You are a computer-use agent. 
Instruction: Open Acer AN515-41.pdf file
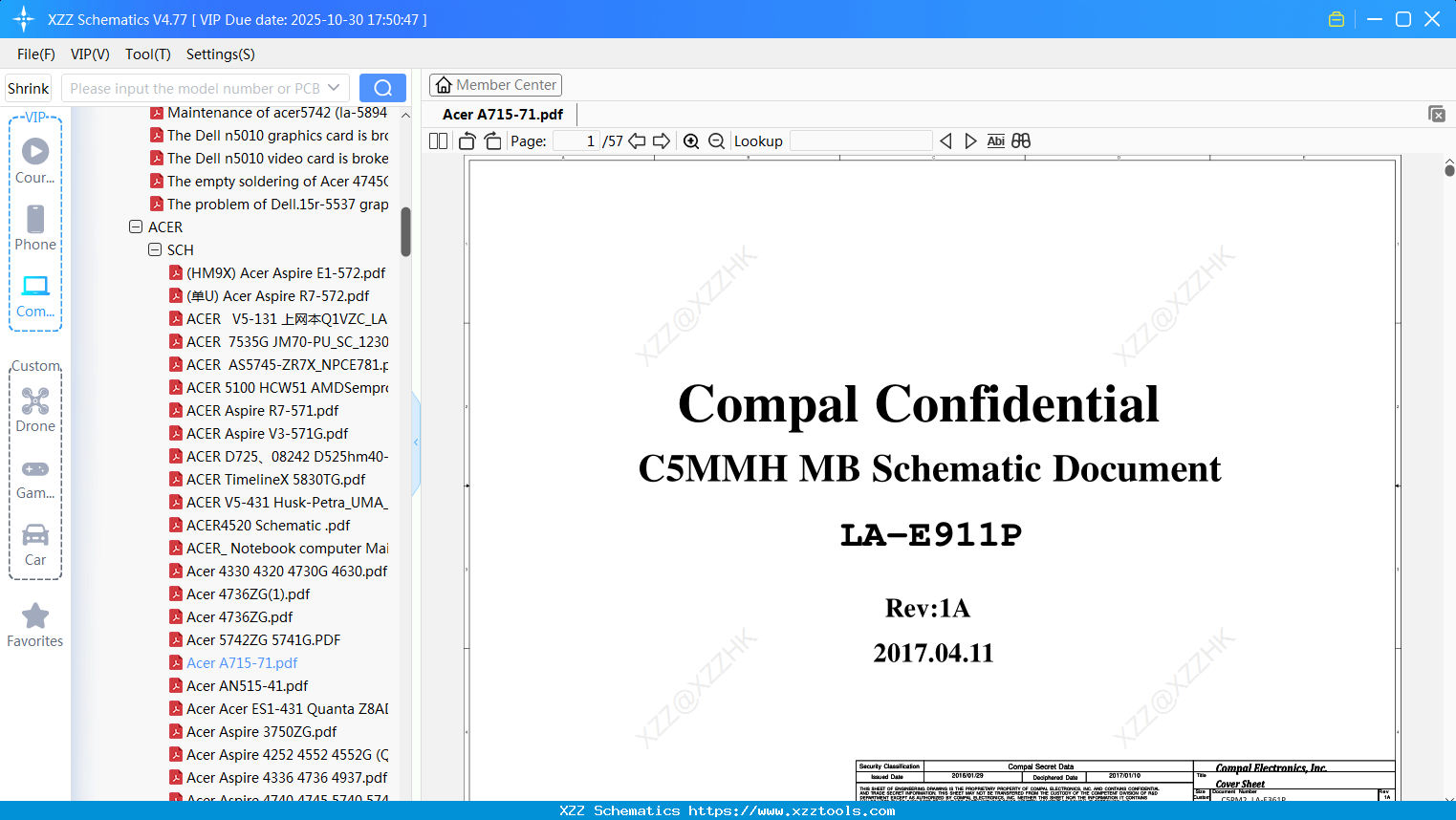coord(248,686)
